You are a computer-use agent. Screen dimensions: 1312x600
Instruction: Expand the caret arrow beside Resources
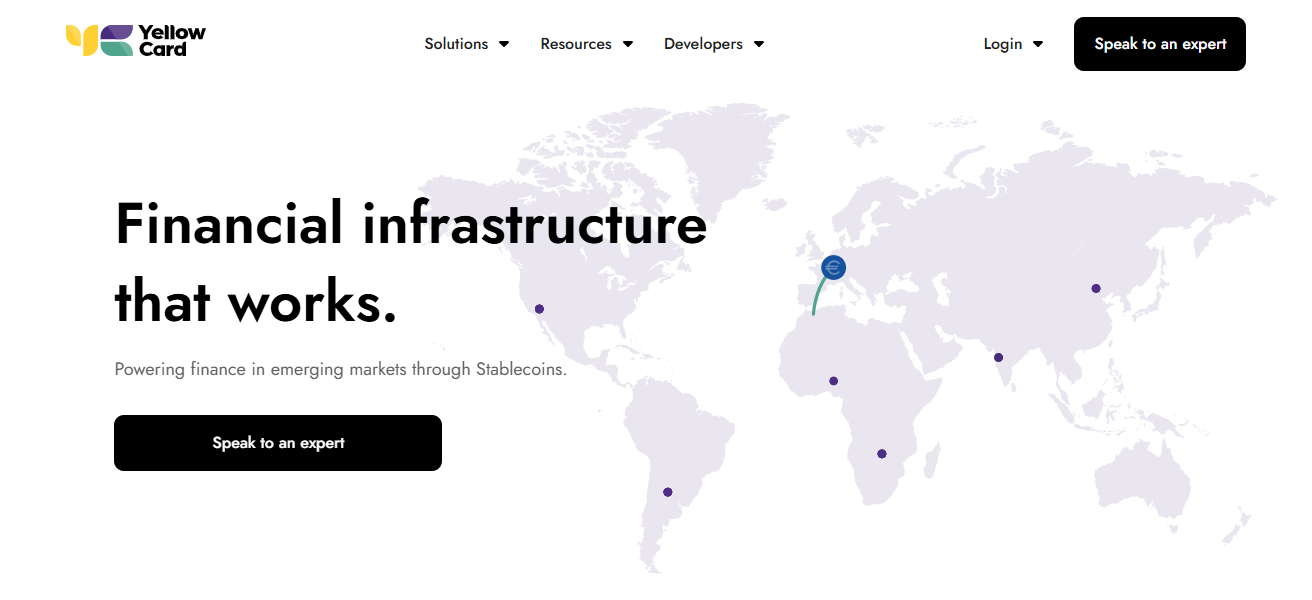click(628, 44)
